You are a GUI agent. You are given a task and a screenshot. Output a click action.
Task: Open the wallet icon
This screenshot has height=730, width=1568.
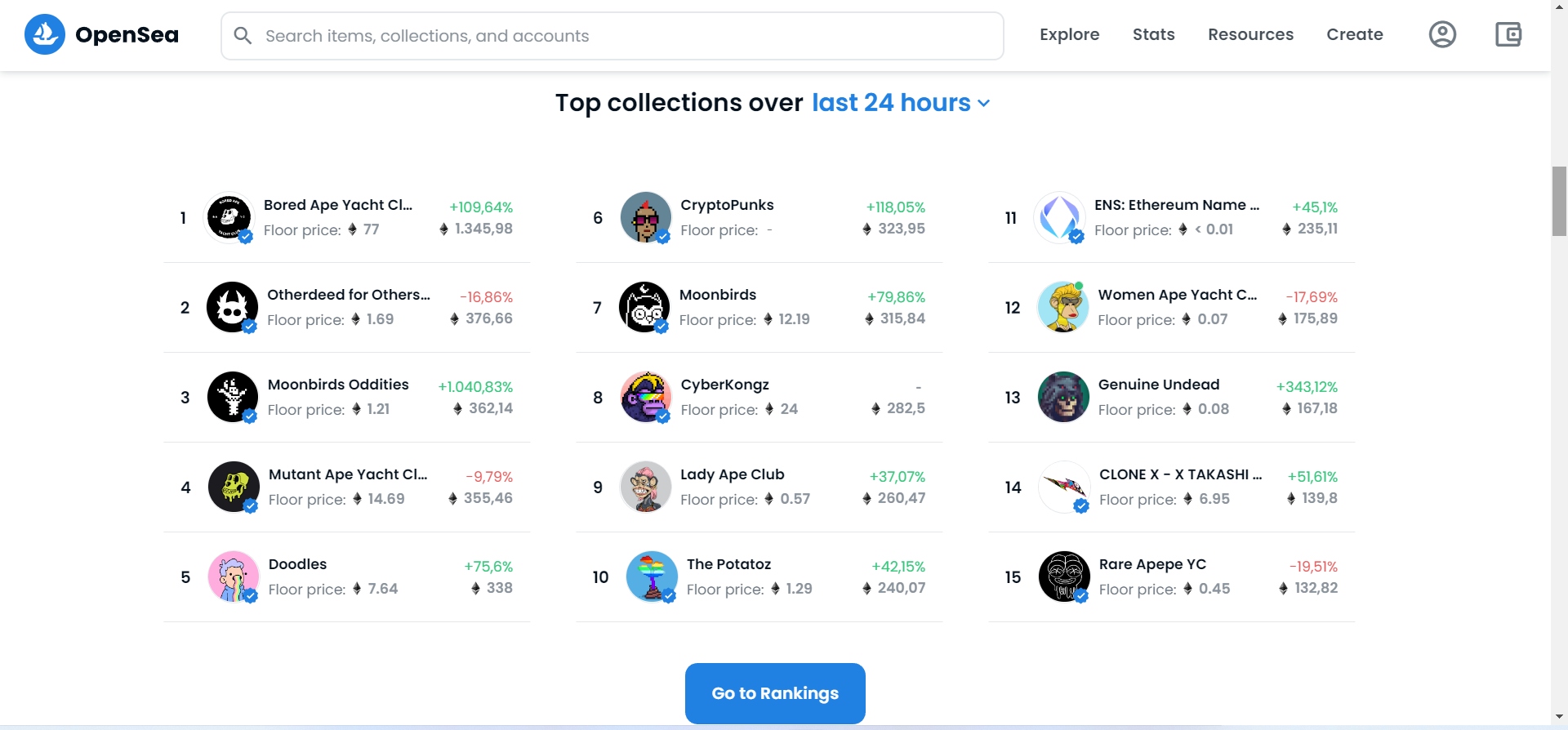point(1508,34)
